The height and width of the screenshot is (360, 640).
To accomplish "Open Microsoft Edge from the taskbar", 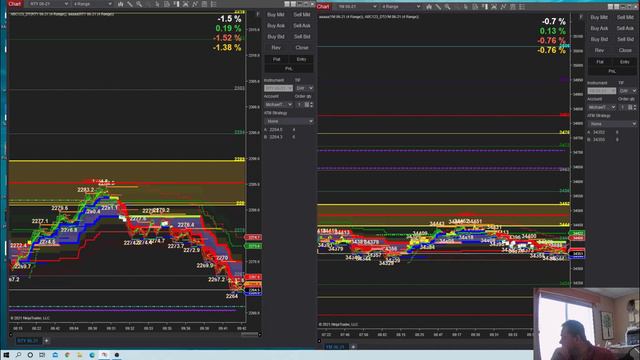I will [x=92, y=355].
